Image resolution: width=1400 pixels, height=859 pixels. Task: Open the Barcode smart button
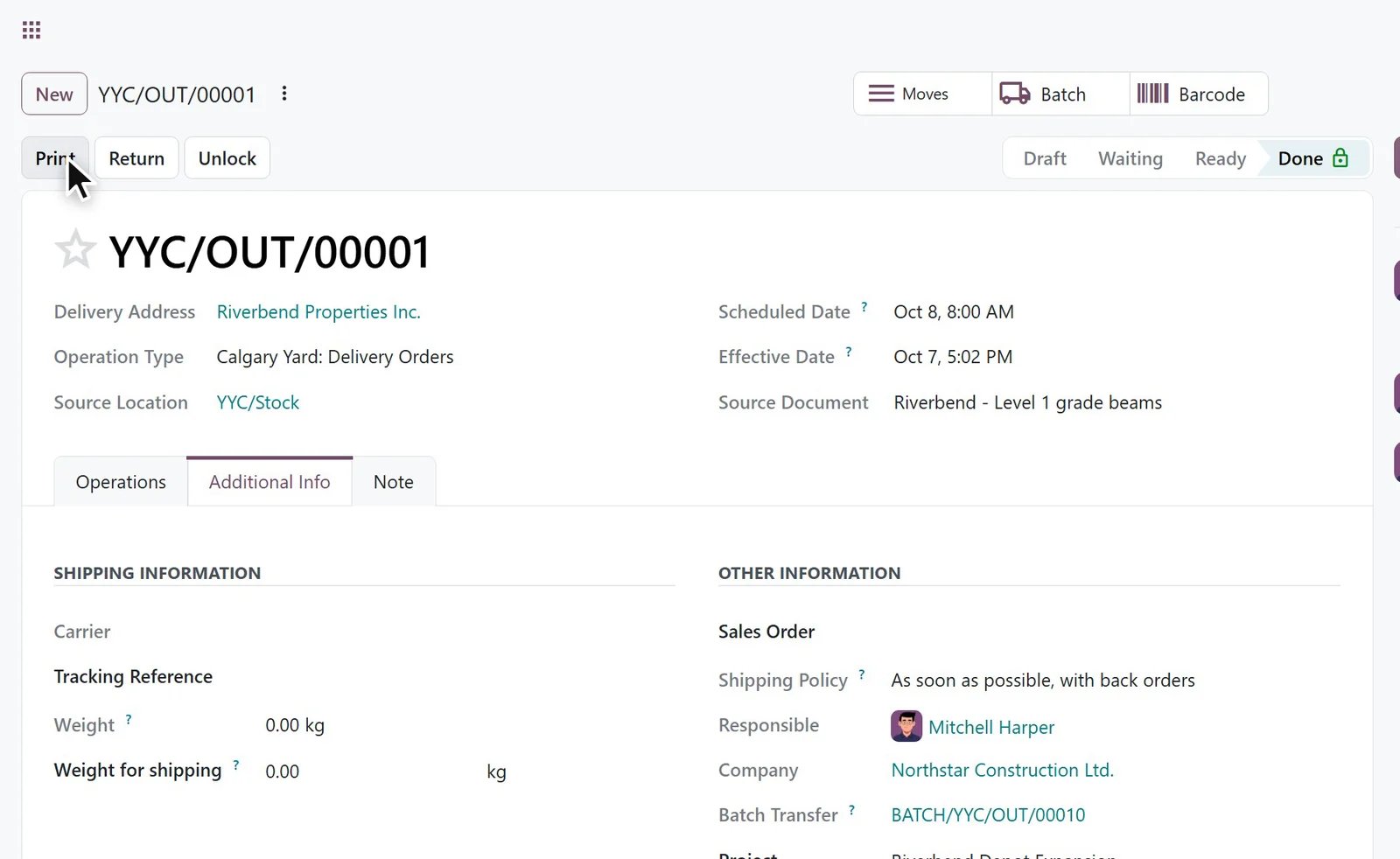(x=1199, y=94)
